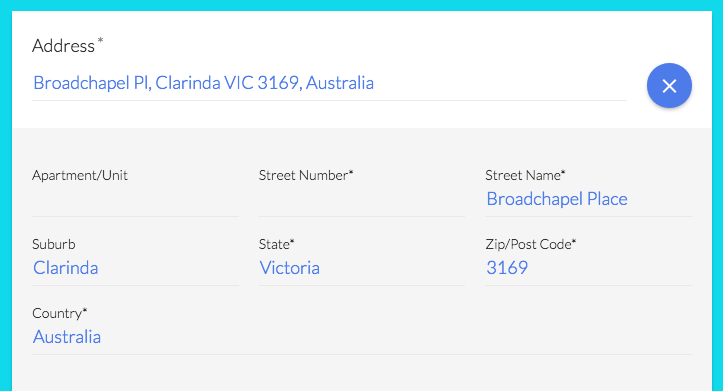This screenshot has height=391, width=723.
Task: Click the Street Name label text
Action: (523, 175)
